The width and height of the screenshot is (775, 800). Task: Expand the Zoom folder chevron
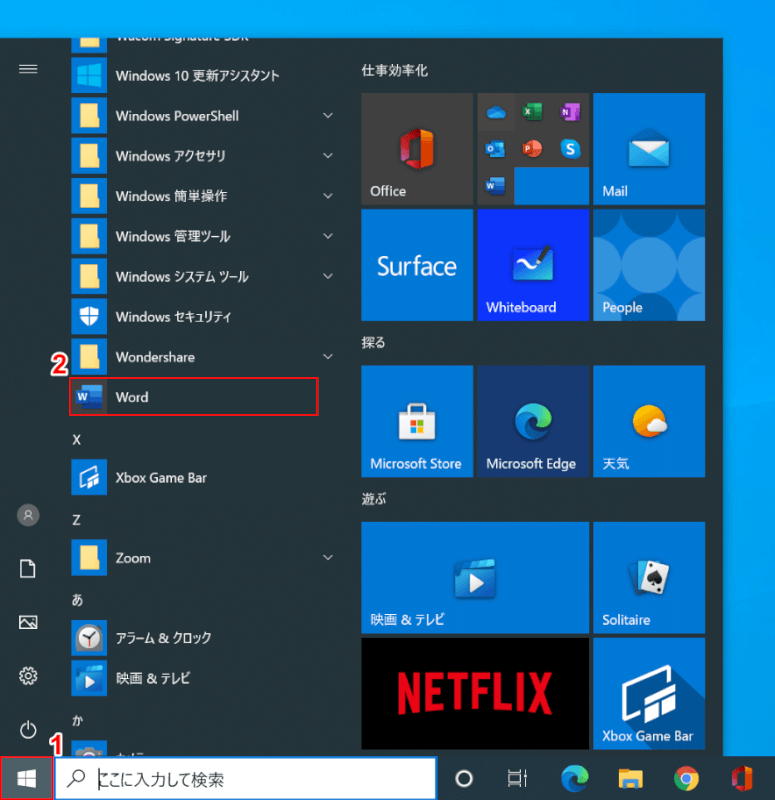(328, 558)
